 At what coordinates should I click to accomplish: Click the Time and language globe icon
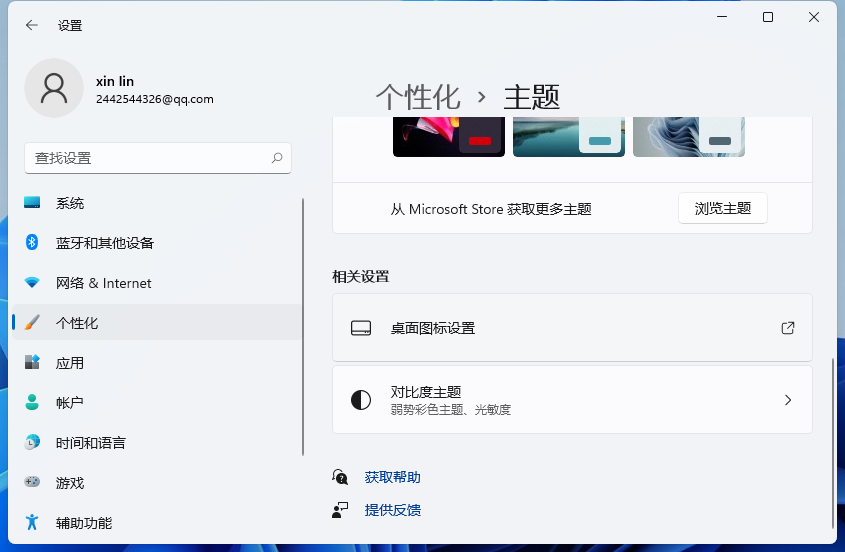32,442
